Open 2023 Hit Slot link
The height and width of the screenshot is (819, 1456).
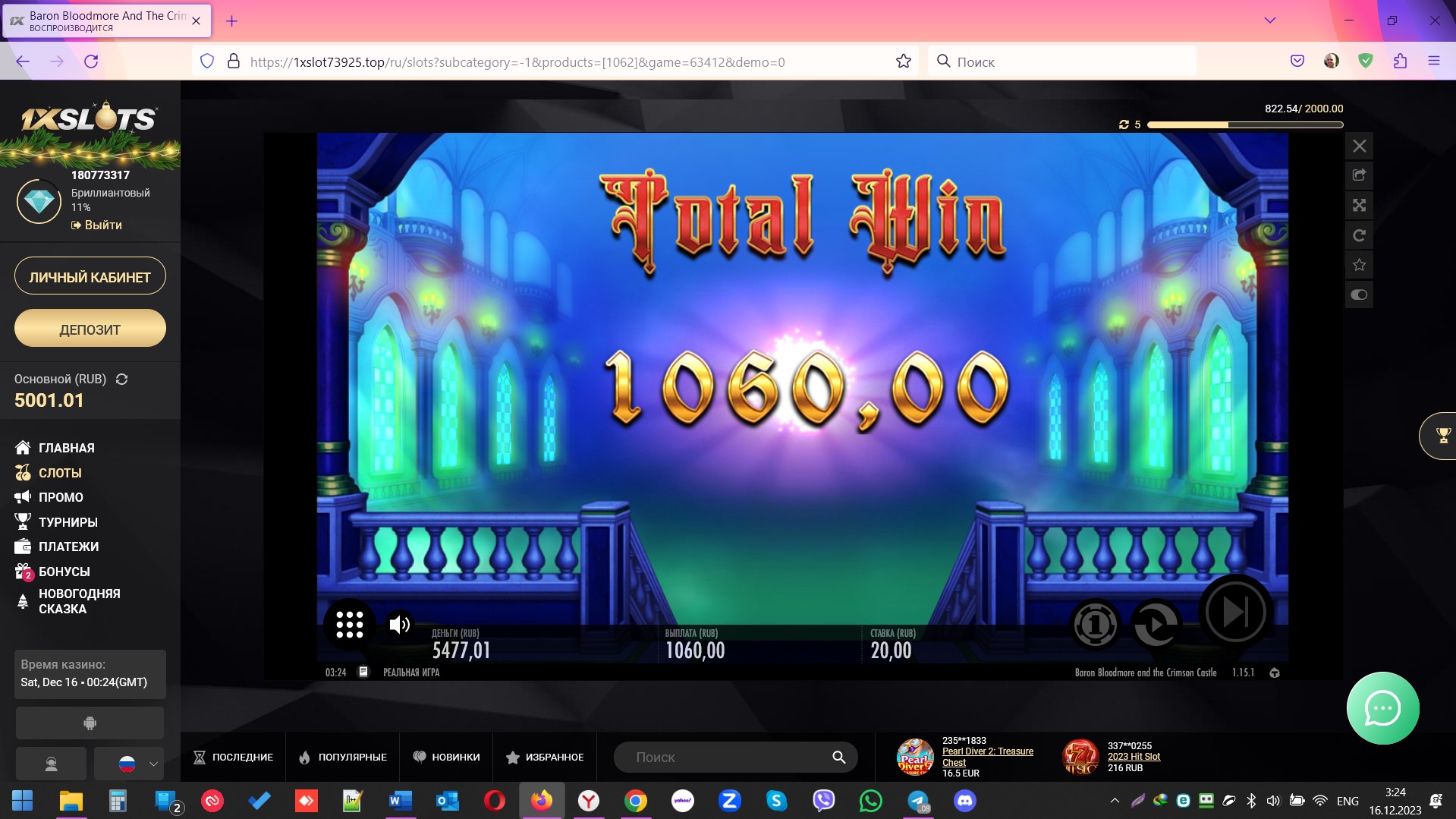point(1134,757)
